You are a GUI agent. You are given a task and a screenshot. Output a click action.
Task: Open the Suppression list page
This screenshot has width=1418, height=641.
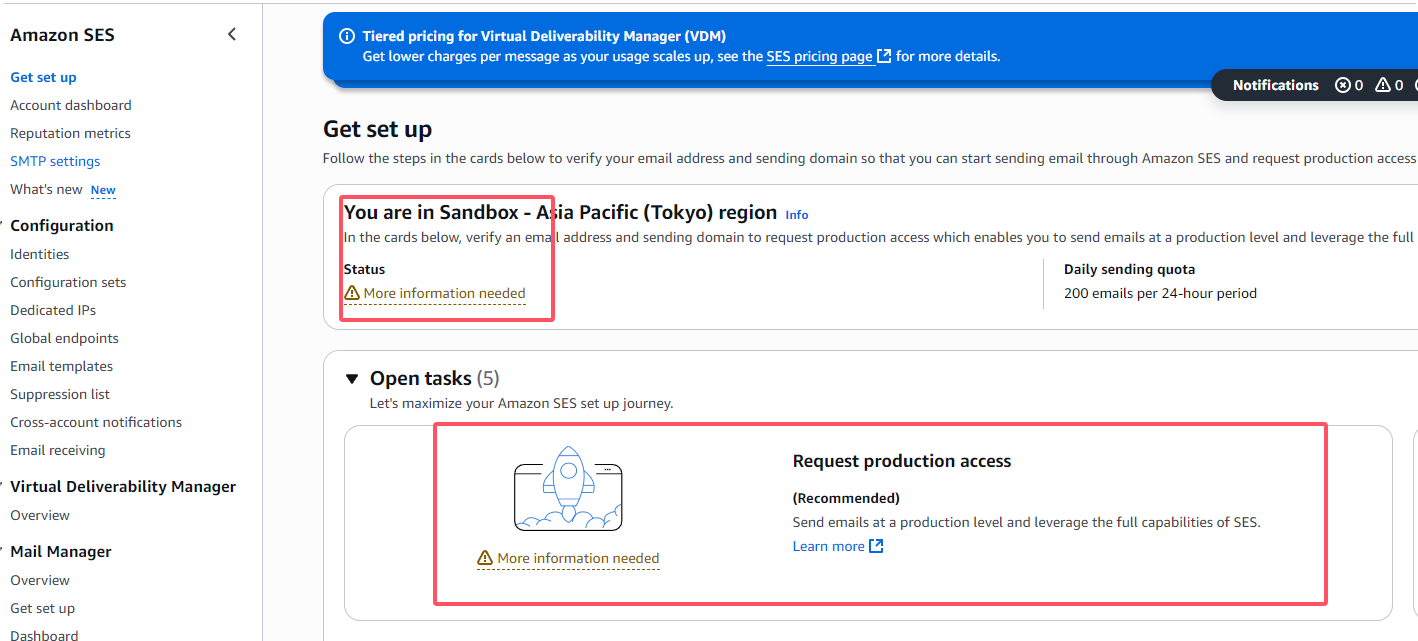60,394
